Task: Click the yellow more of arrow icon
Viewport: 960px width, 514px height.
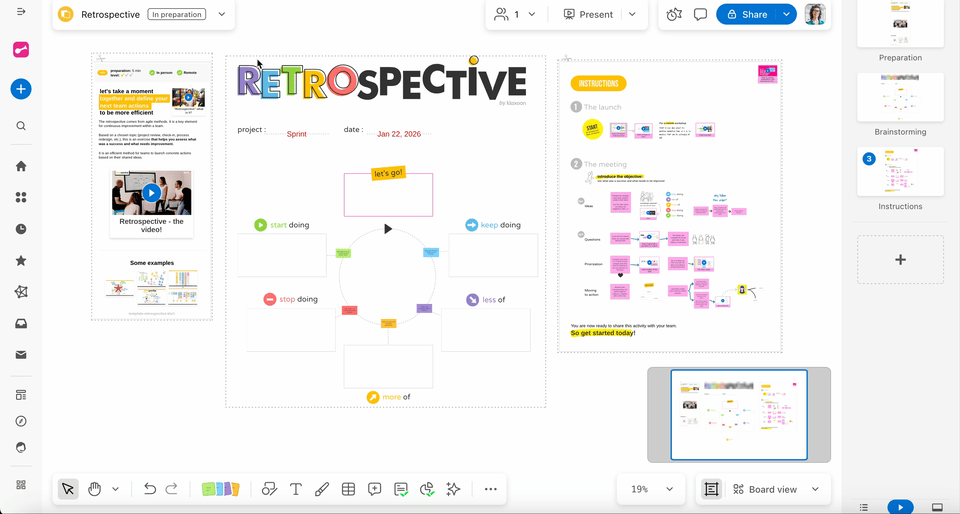Action: click(x=373, y=397)
